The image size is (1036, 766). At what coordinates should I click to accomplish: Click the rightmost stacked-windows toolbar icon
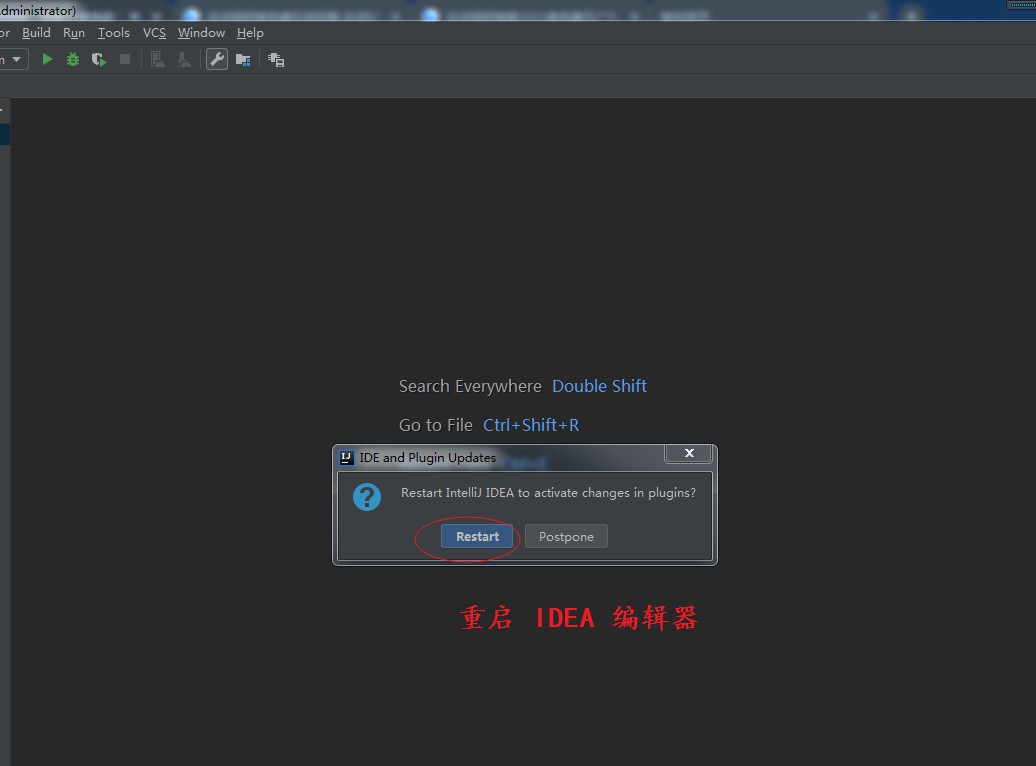276,60
